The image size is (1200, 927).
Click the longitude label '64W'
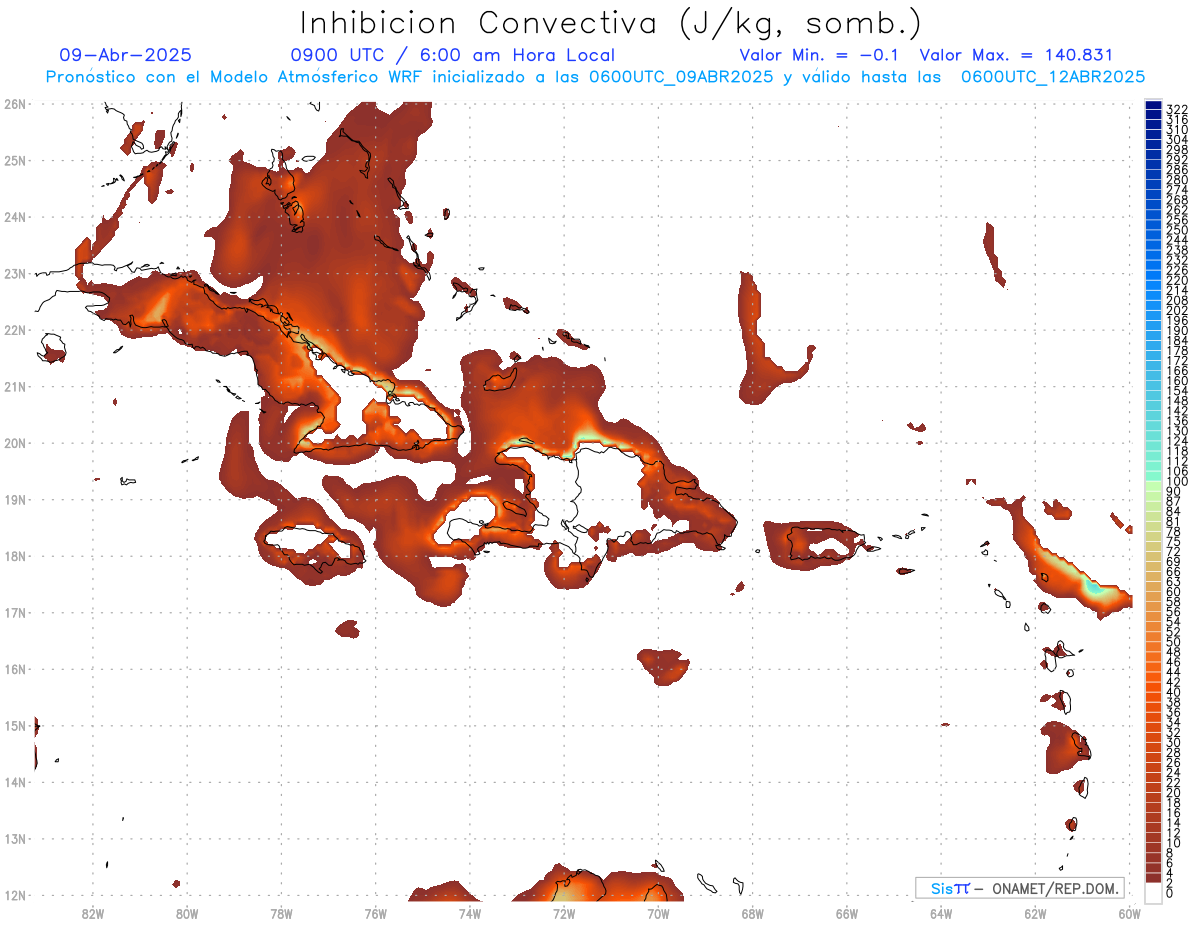941,913
